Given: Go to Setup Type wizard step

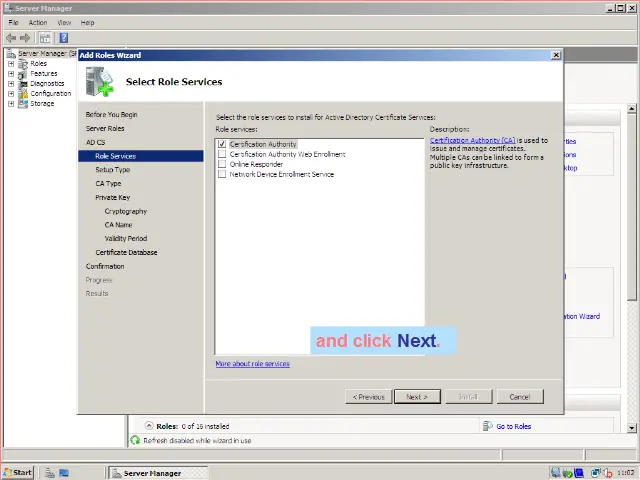Looking at the screenshot, I should click(113, 170).
